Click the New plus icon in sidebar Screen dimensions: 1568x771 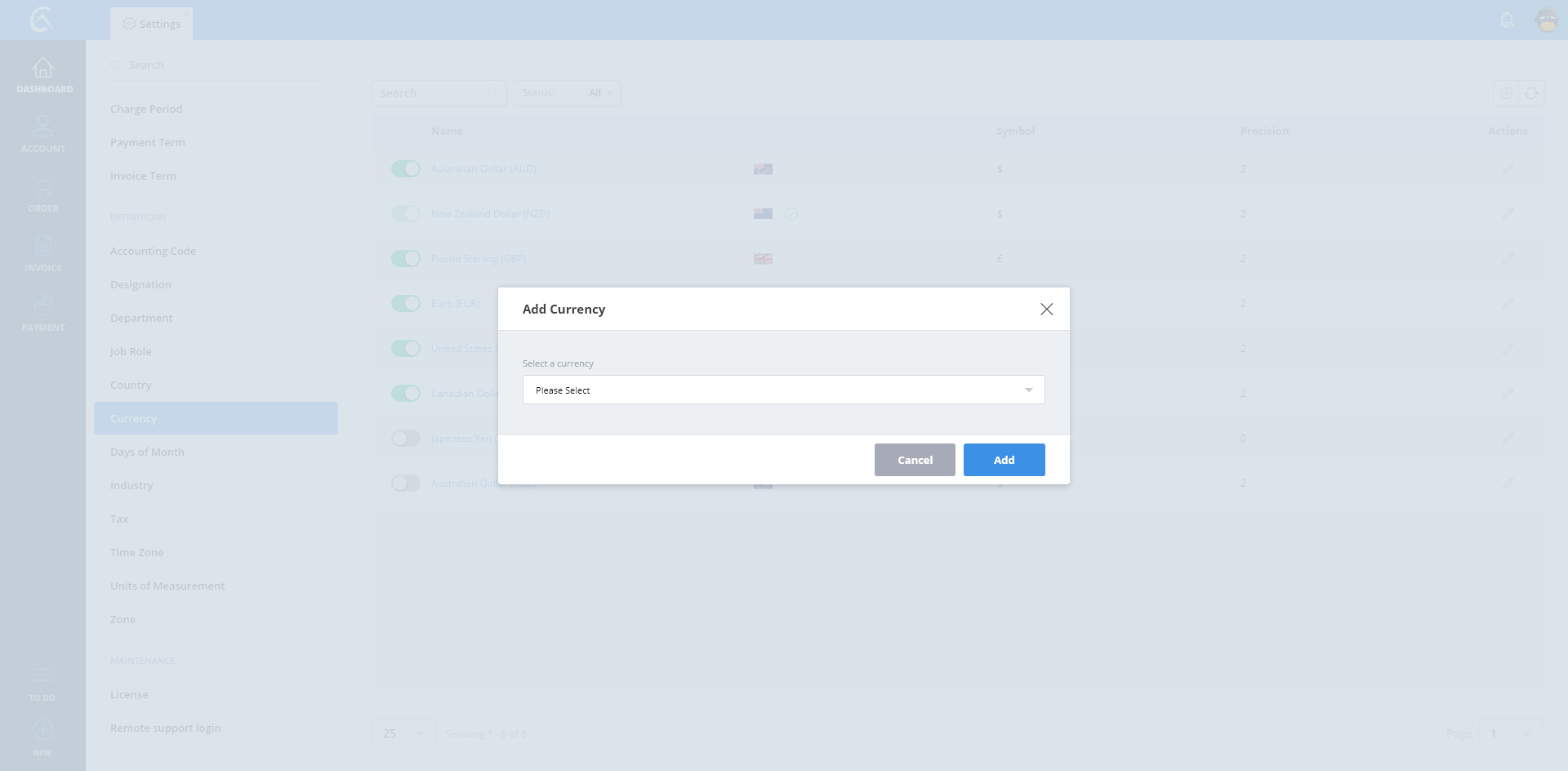(x=42, y=730)
